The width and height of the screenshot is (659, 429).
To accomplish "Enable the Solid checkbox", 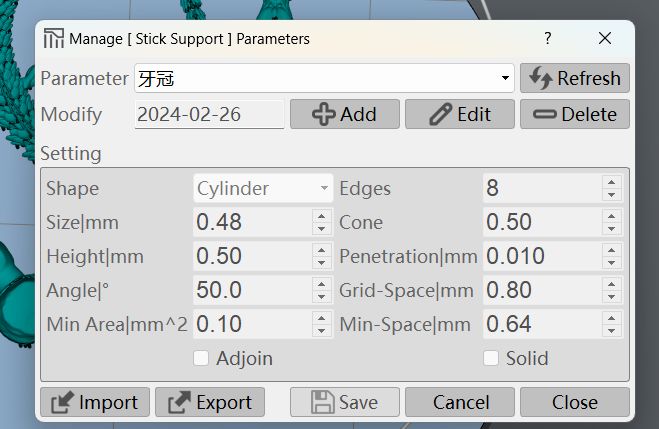I will [491, 358].
